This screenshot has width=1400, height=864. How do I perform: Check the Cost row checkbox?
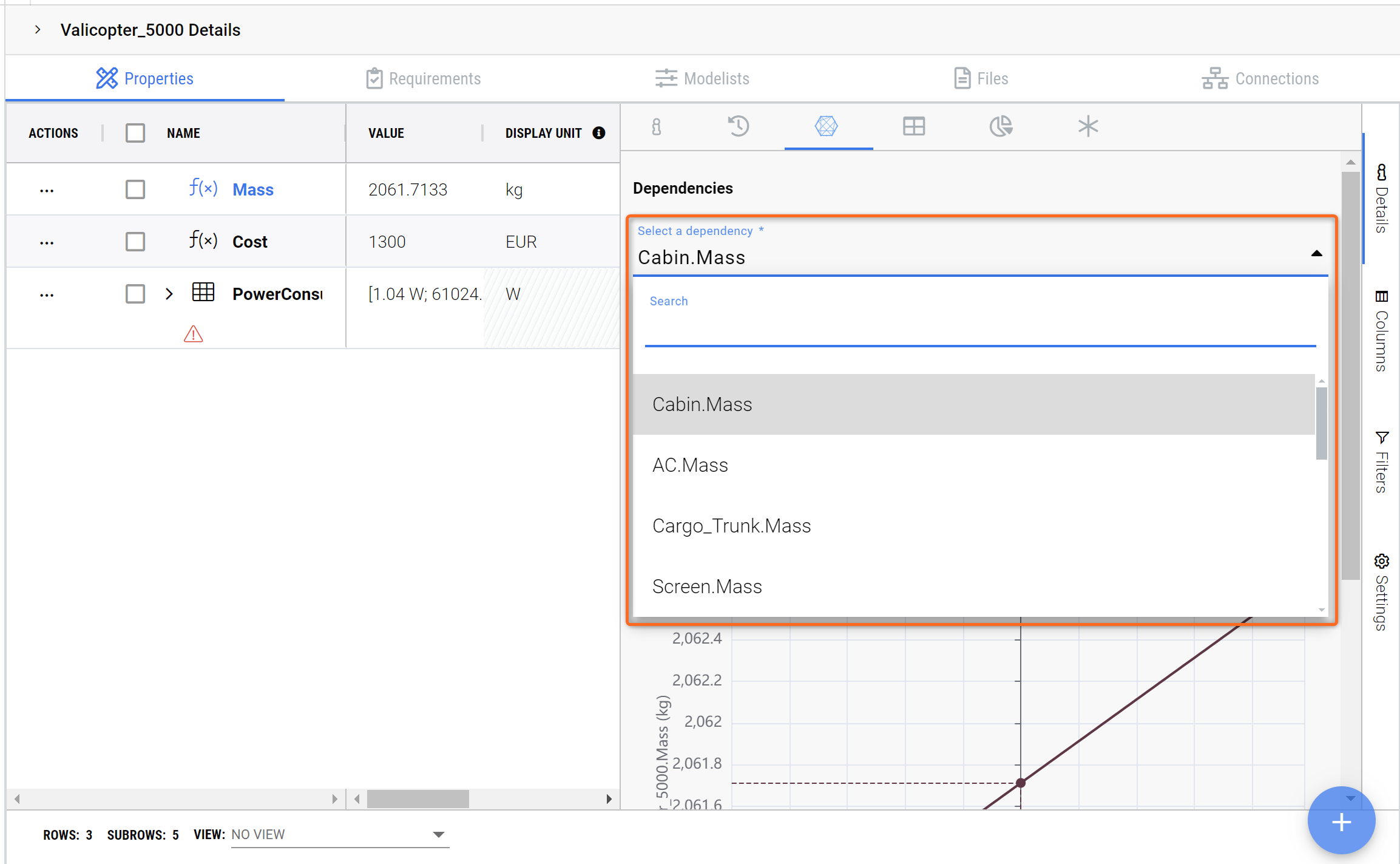[135, 242]
